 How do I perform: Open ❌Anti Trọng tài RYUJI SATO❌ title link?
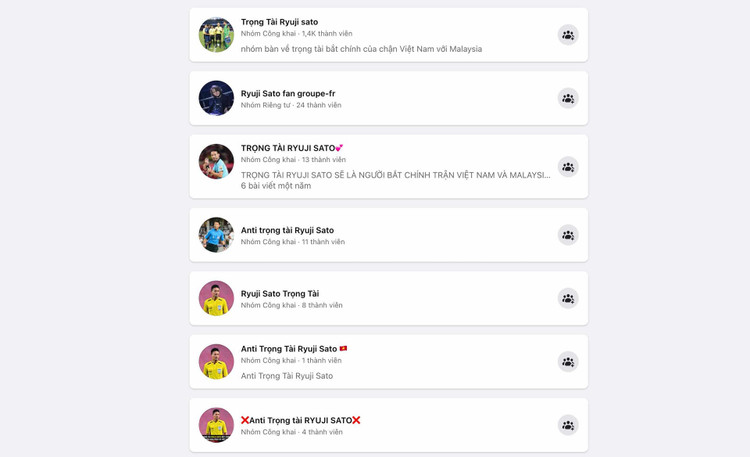[300, 420]
